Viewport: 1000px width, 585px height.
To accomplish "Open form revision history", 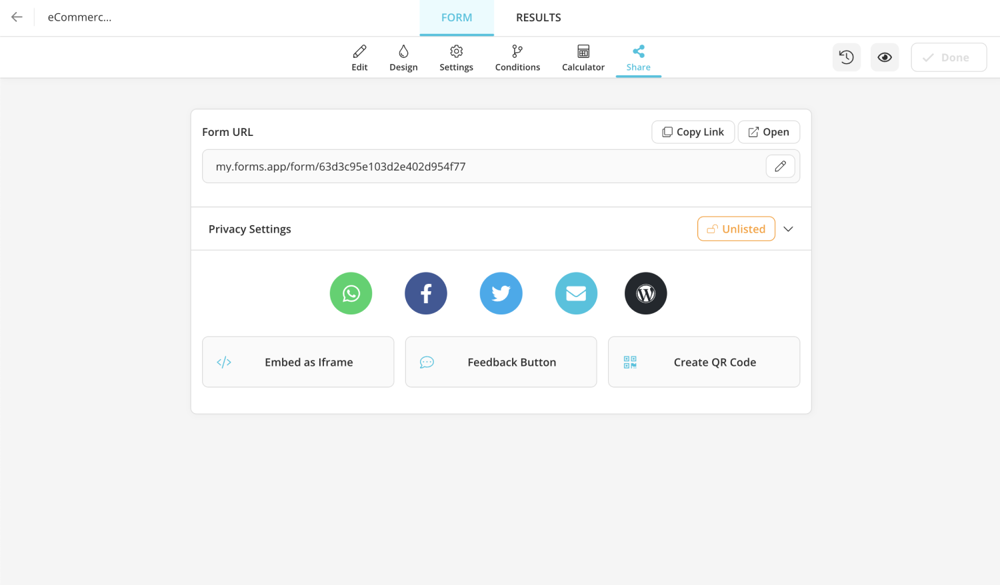I will 846,58.
